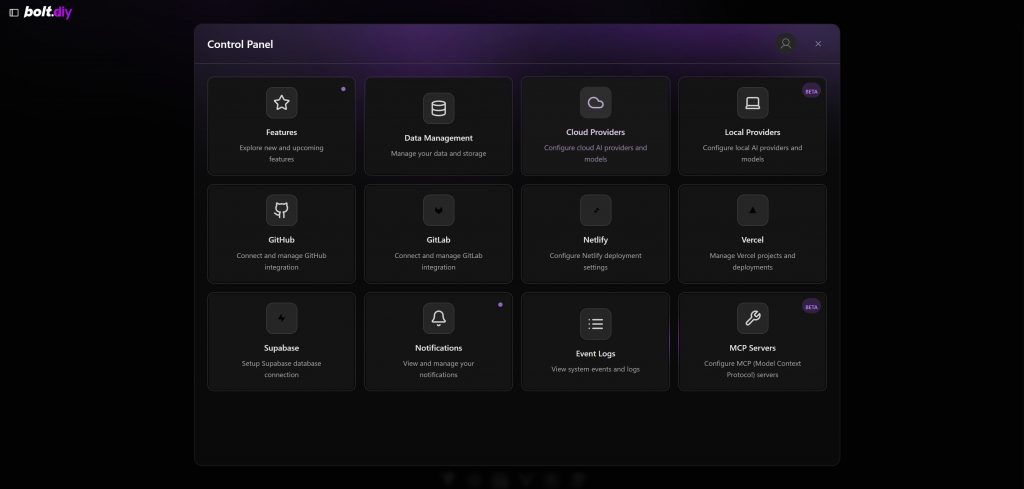This screenshot has height=489, width=1024.
Task: Click the Notifications bell icon
Action: click(x=438, y=318)
